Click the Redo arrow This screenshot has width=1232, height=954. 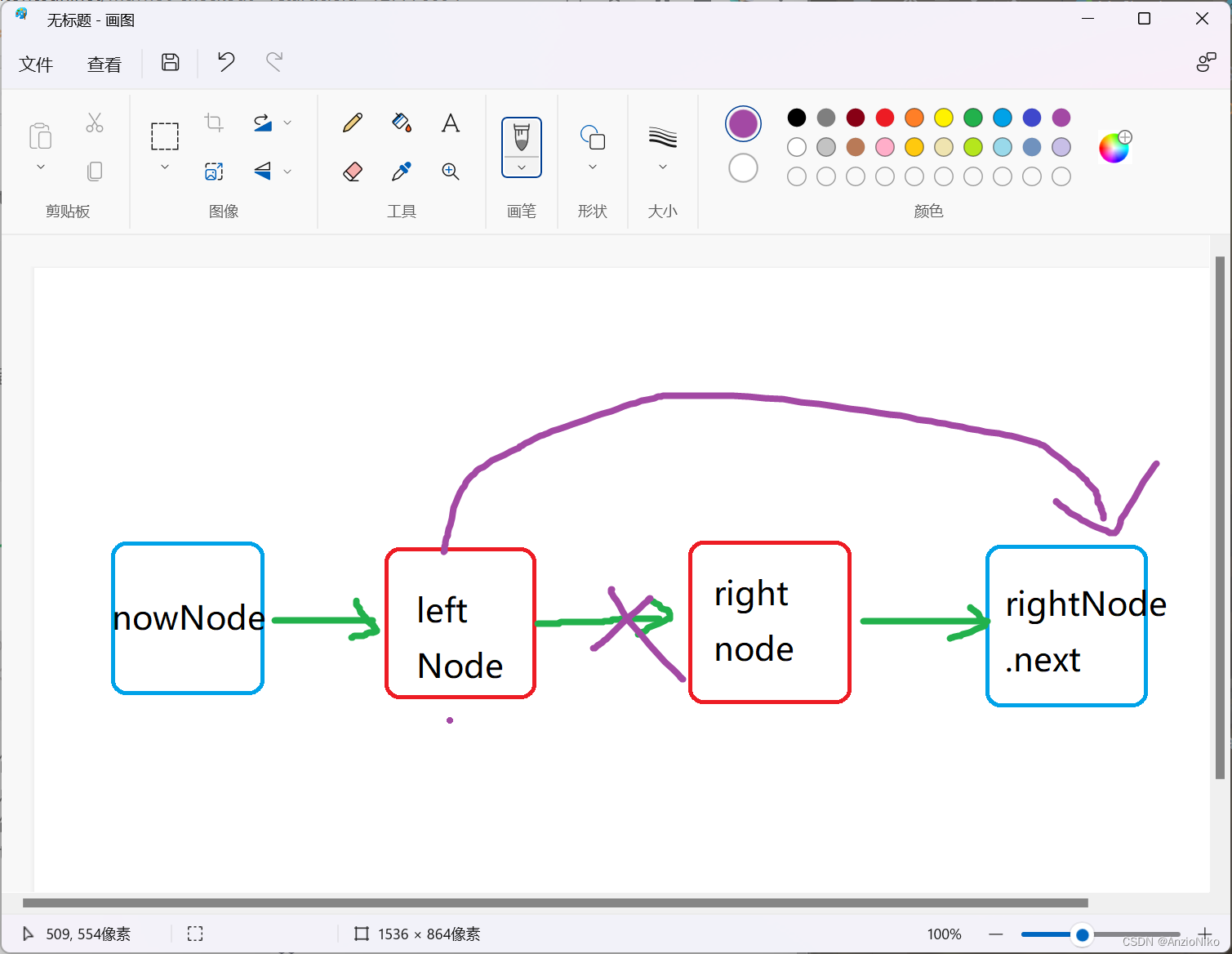[x=274, y=62]
